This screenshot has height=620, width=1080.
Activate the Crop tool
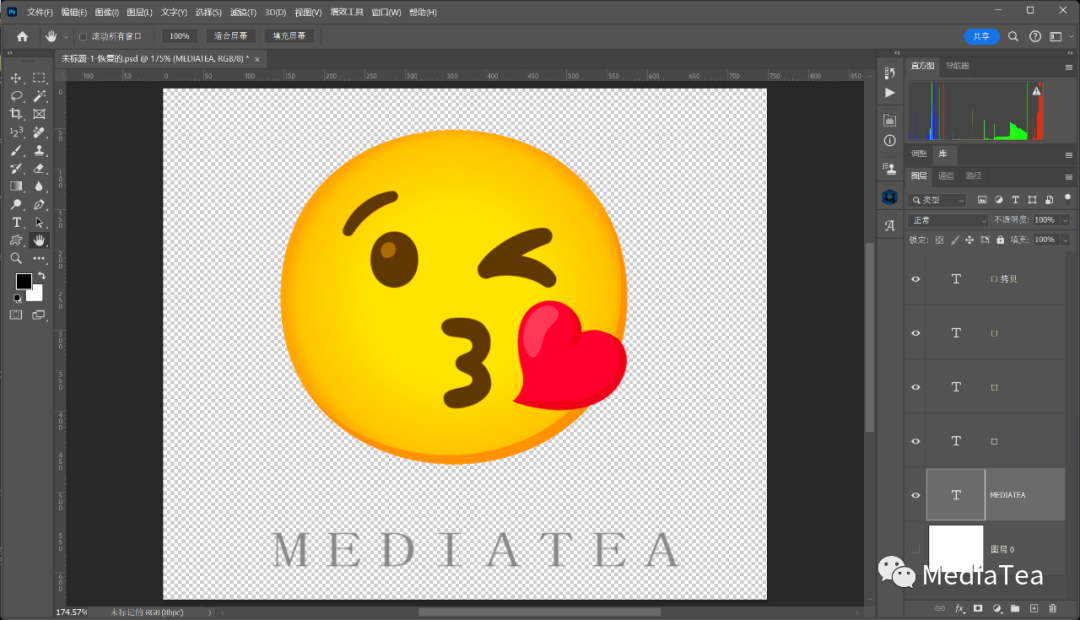[14, 114]
